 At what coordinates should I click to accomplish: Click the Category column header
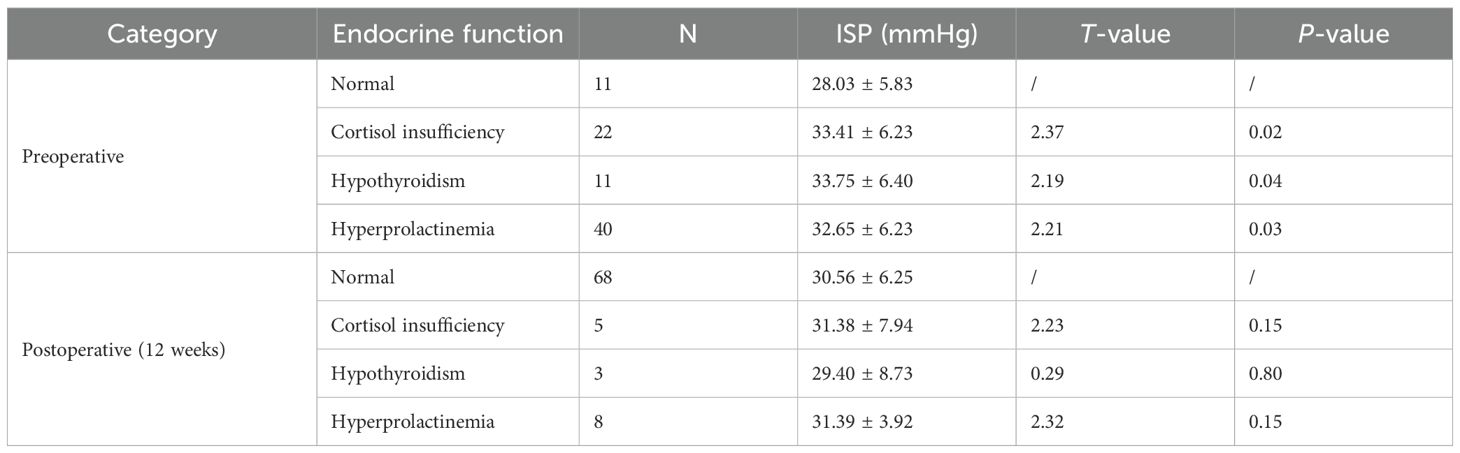162,34
